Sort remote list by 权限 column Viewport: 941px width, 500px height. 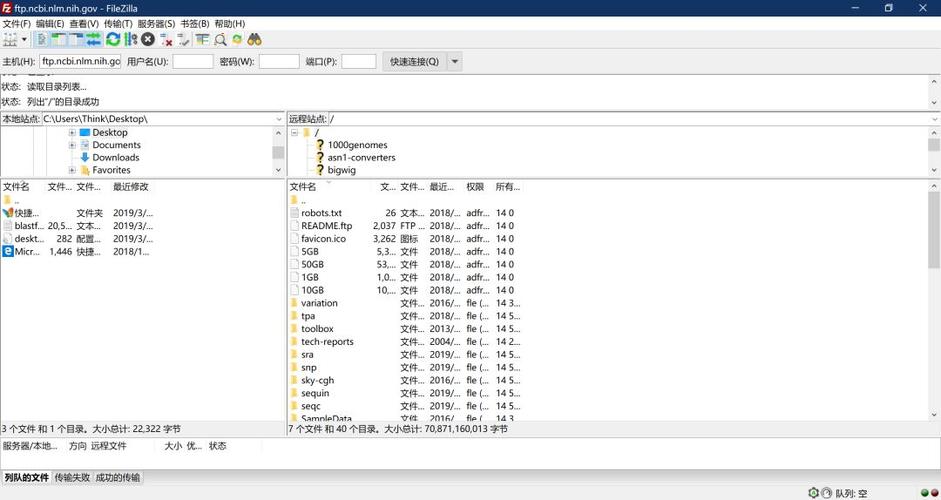point(475,187)
